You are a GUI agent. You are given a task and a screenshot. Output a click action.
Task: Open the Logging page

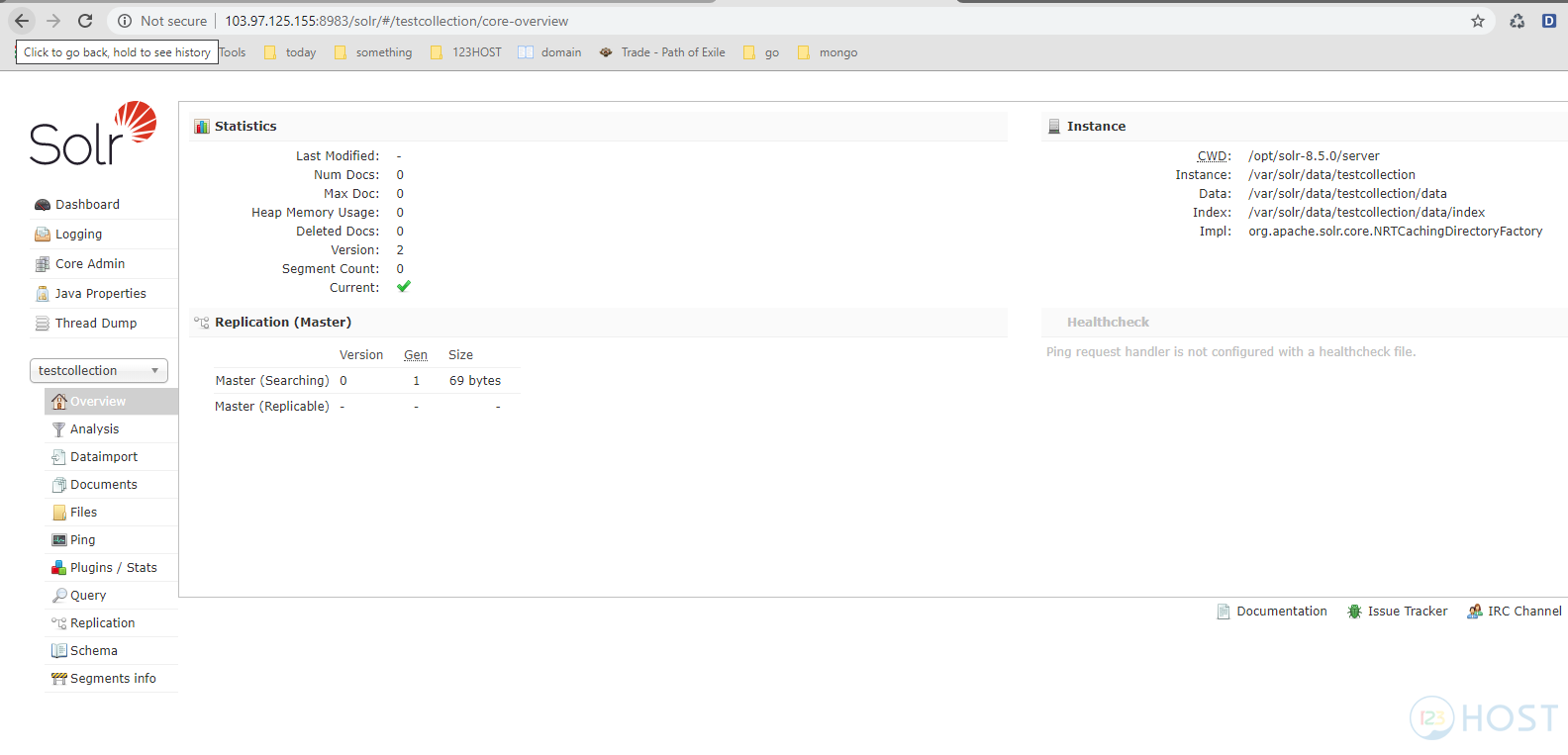(79, 235)
